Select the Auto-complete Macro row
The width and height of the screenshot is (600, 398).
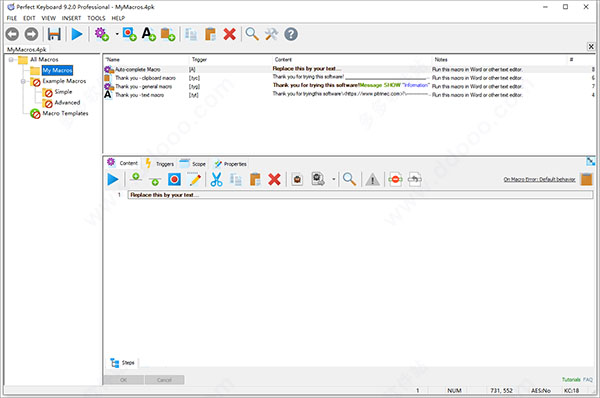tap(349, 69)
